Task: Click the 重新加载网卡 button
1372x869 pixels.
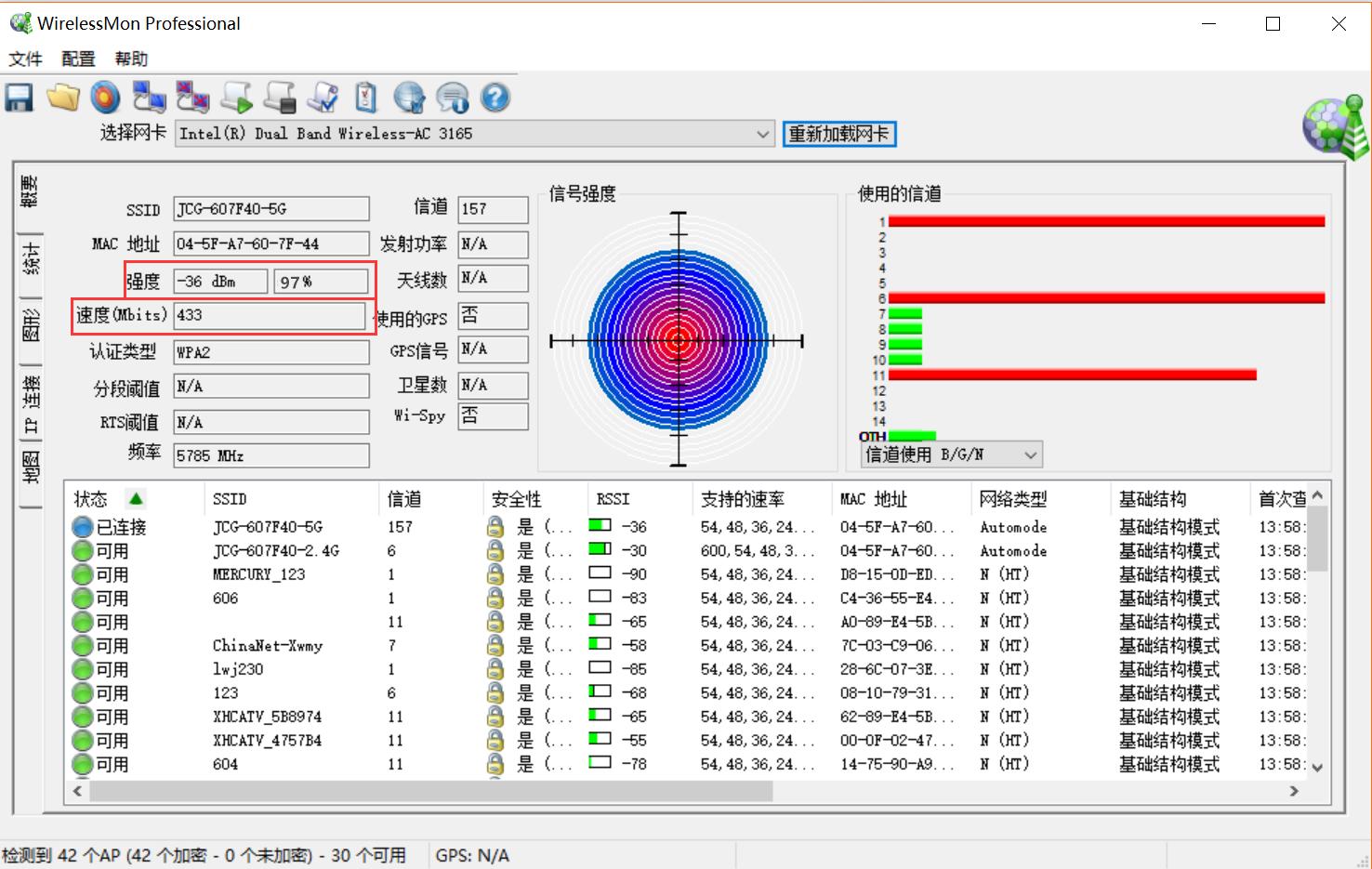Action: (x=838, y=134)
